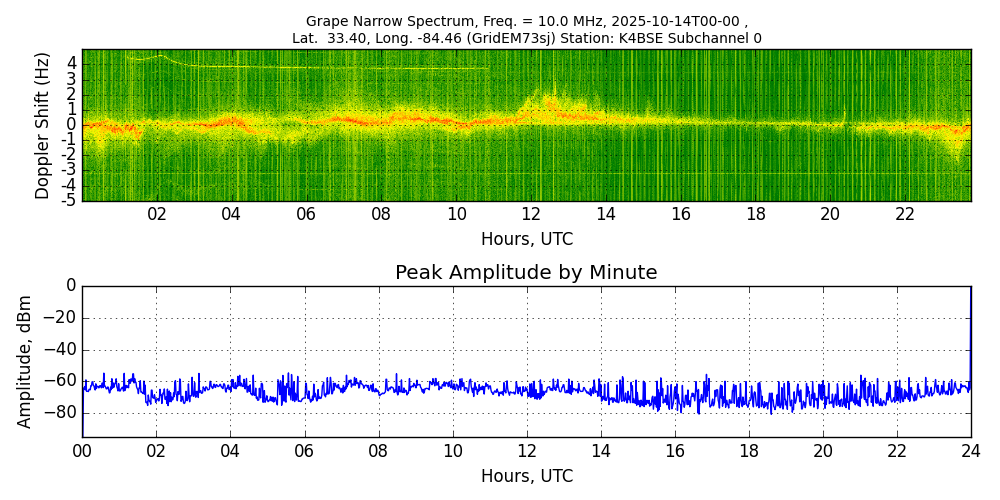Image resolution: width=1000 pixels, height=500 pixels.
Task: Select the 16 hour tick on the amplitude axis
Action: [x=674, y=451]
